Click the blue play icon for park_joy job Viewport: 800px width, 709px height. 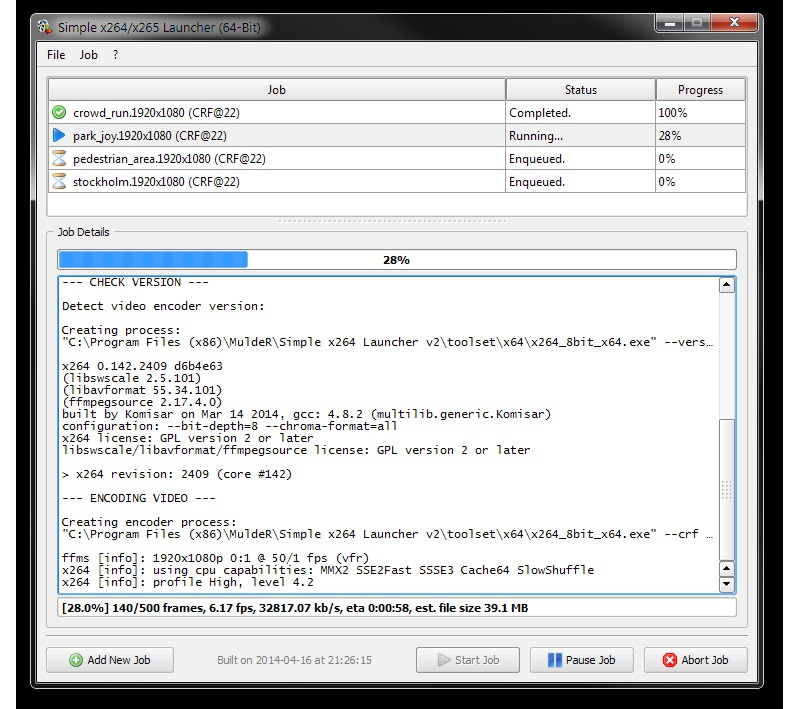coord(59,135)
